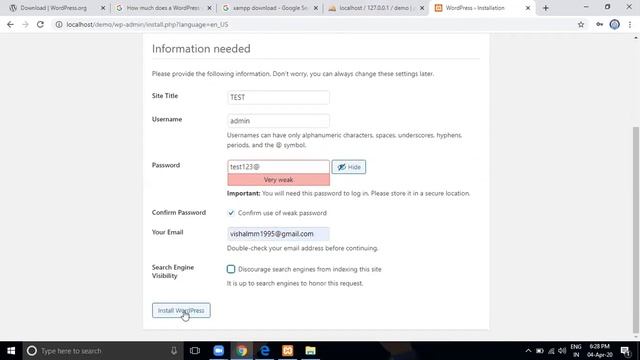The height and width of the screenshot is (360, 640).
Task: Open Chrome from the taskbar
Action: [242, 351]
